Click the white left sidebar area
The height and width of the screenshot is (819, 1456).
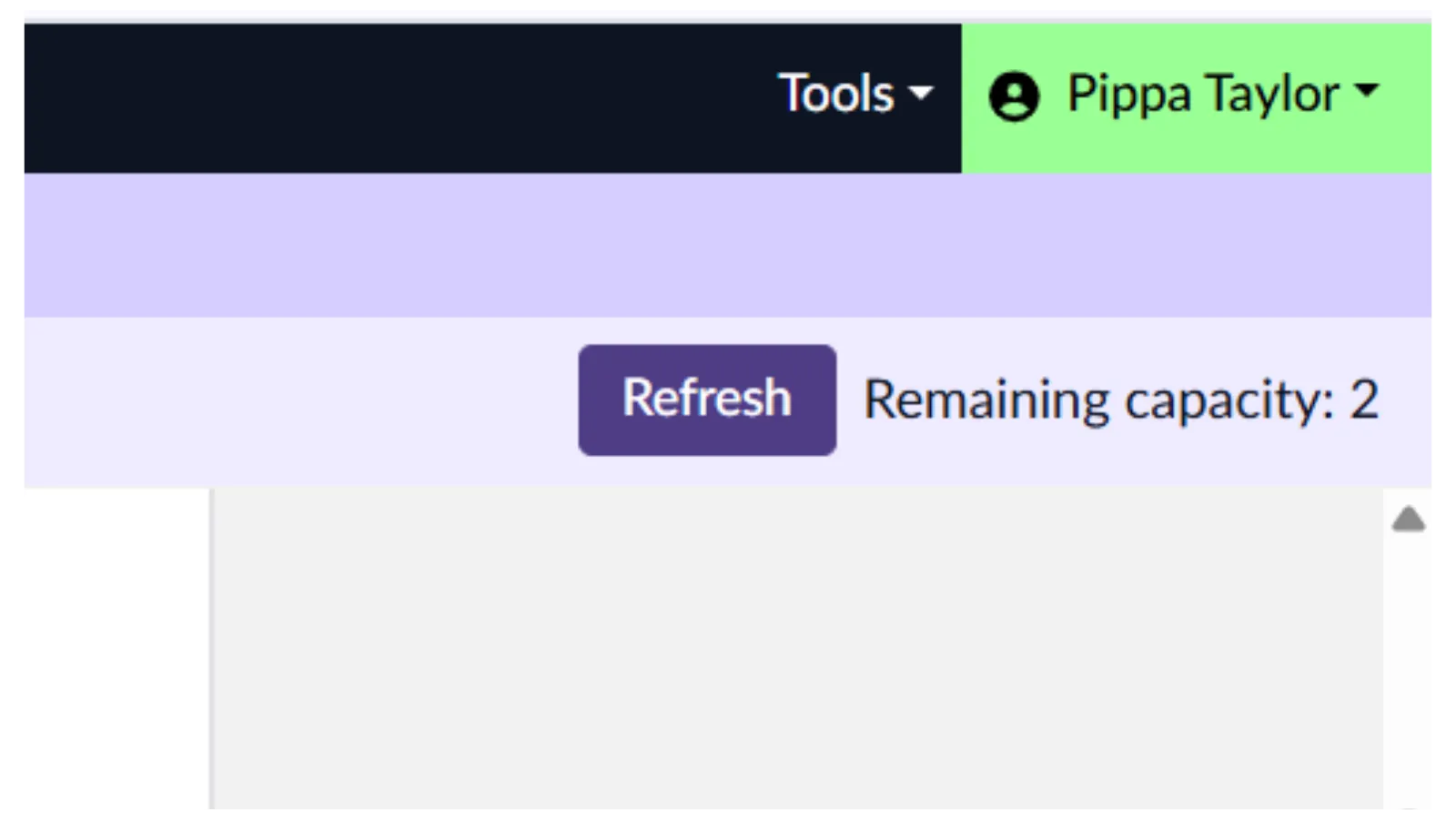coord(115,651)
